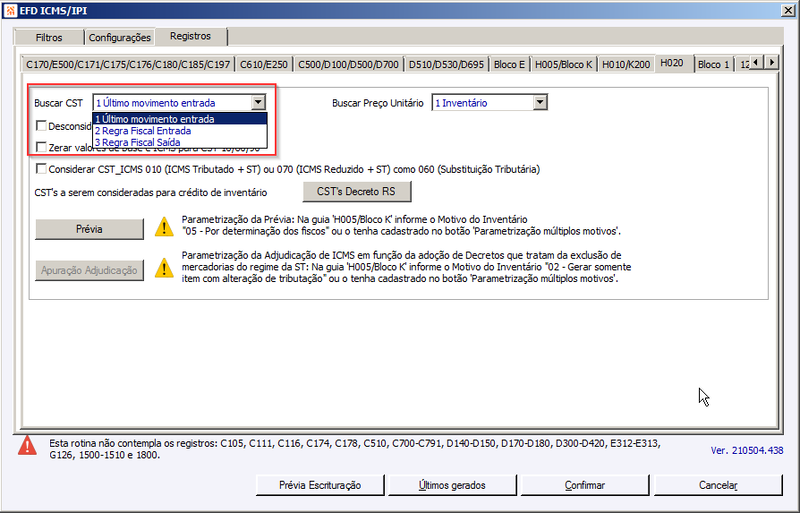
Task: Tick the Zerar valores de base checkbox
Action: (x=41, y=147)
